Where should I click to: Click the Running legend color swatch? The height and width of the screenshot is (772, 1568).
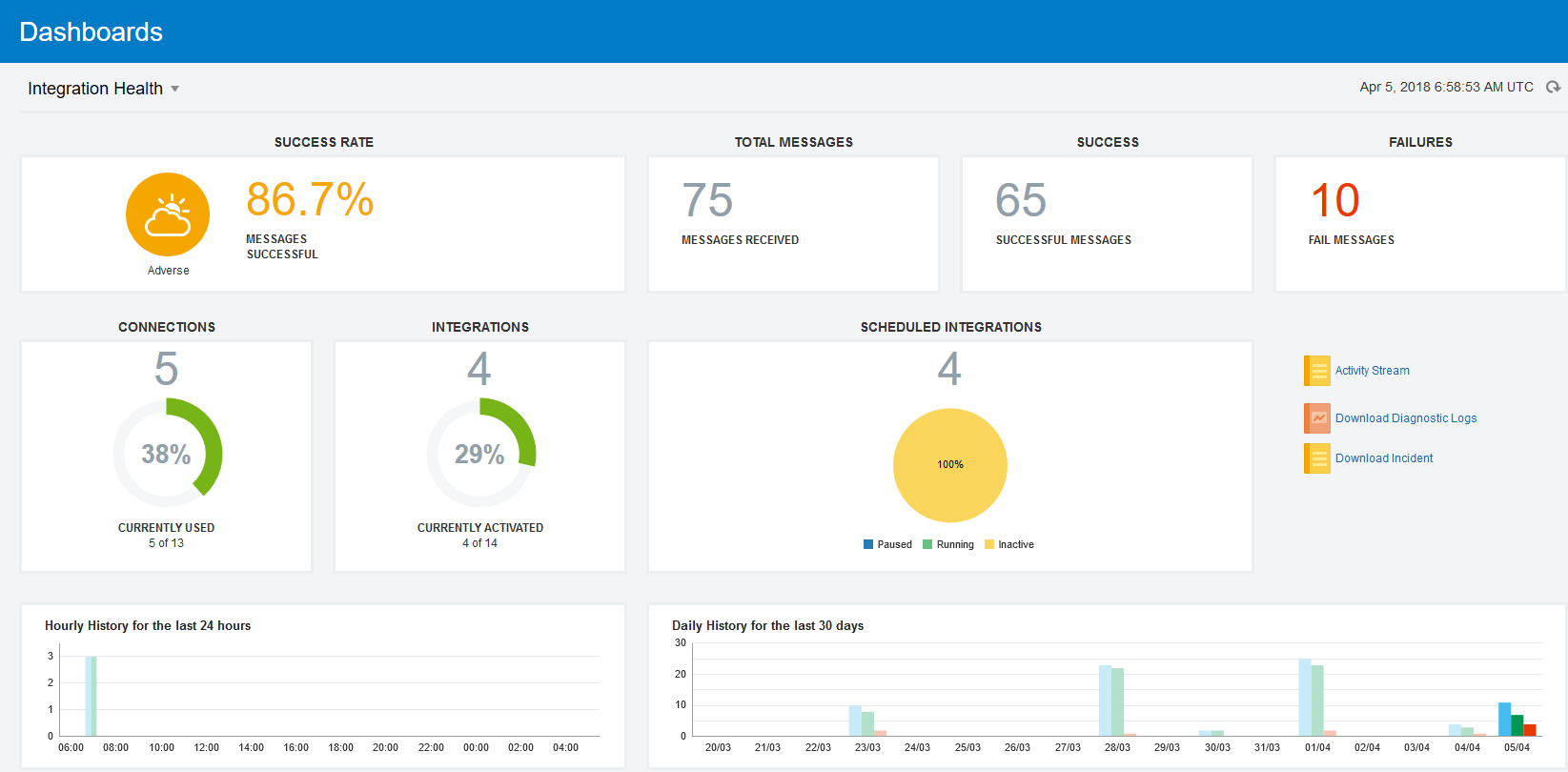coord(927,544)
